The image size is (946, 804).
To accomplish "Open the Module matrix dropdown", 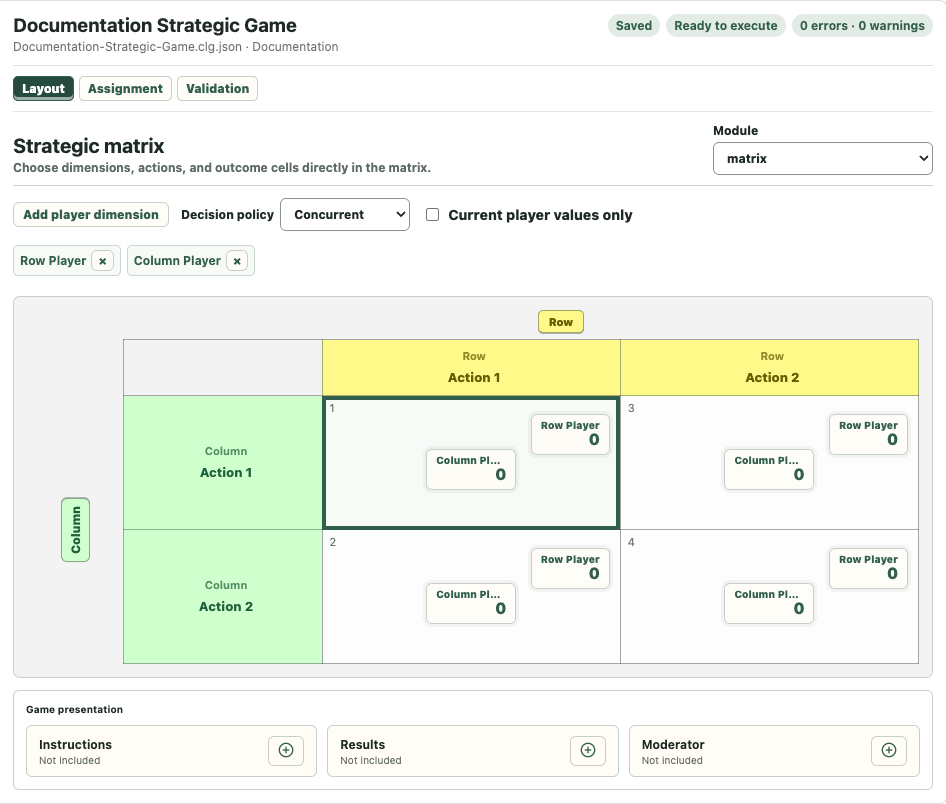I will 822,159.
